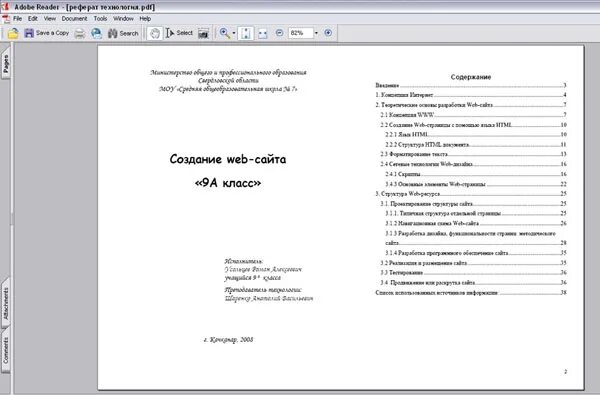The image size is (600, 395).
Task: Click contents entry '3. Структура Web-ресурса'
Action: click(x=471, y=194)
